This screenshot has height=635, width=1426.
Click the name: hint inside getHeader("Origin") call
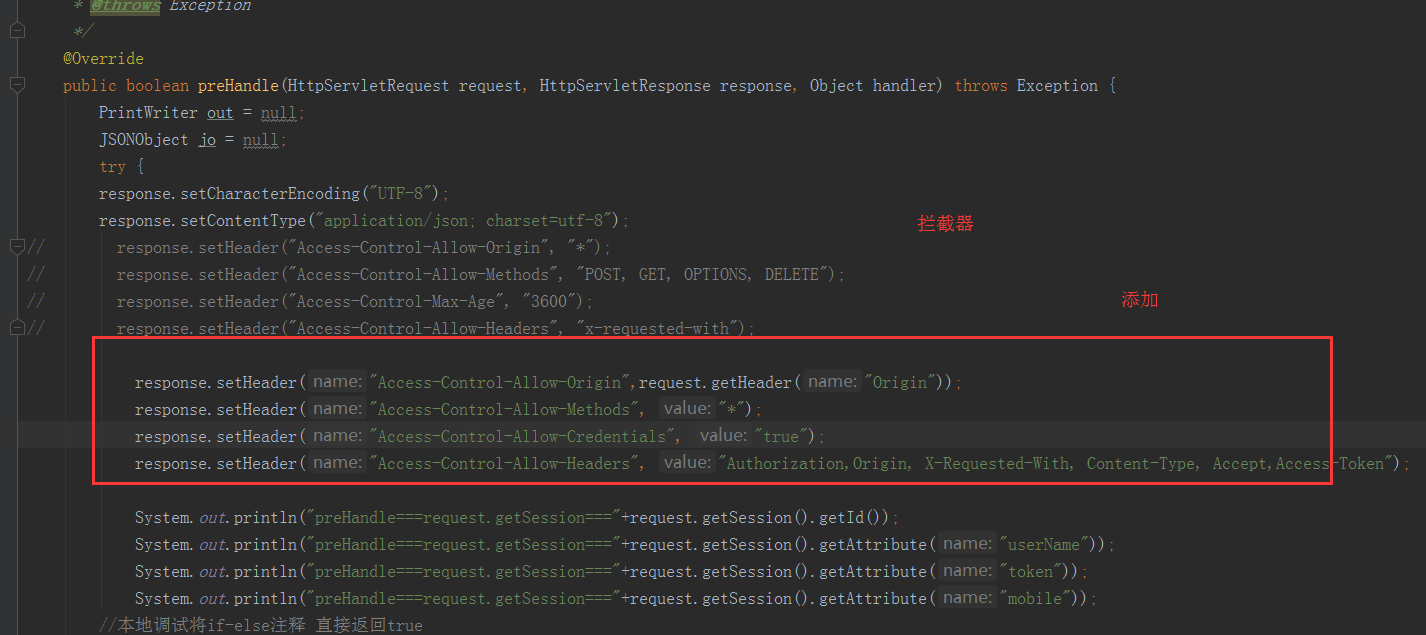831,381
